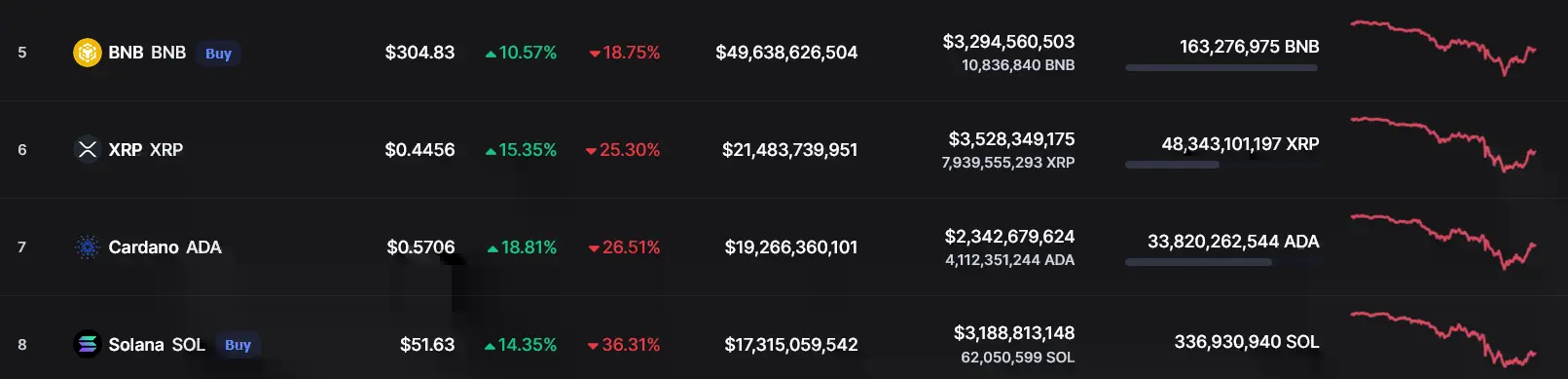The image size is (1568, 379).
Task: Click the BNB circulating supply progress bar
Action: (1222, 68)
